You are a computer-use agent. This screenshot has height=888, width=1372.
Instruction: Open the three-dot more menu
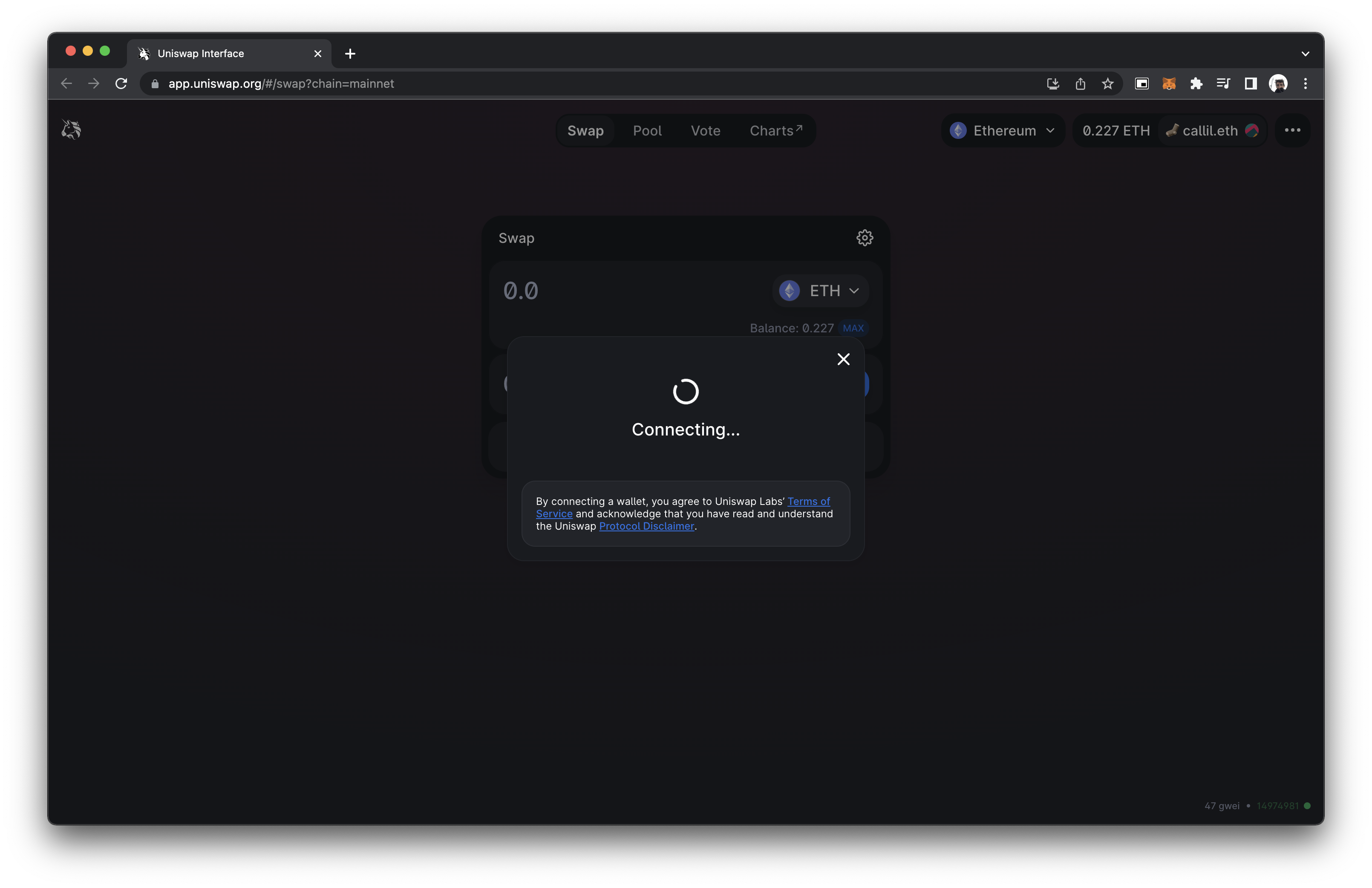tap(1292, 130)
